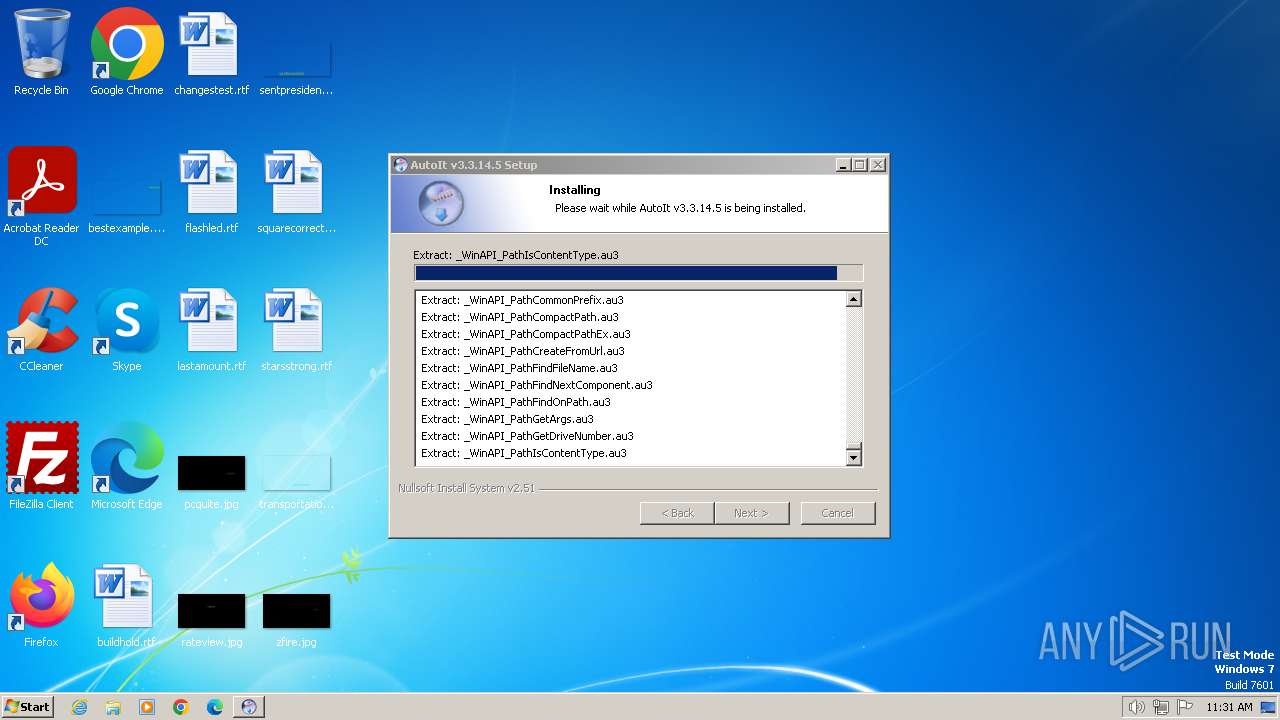Click the volume speaker tray icon
Viewport: 1280px width, 720px height.
click(1136, 707)
